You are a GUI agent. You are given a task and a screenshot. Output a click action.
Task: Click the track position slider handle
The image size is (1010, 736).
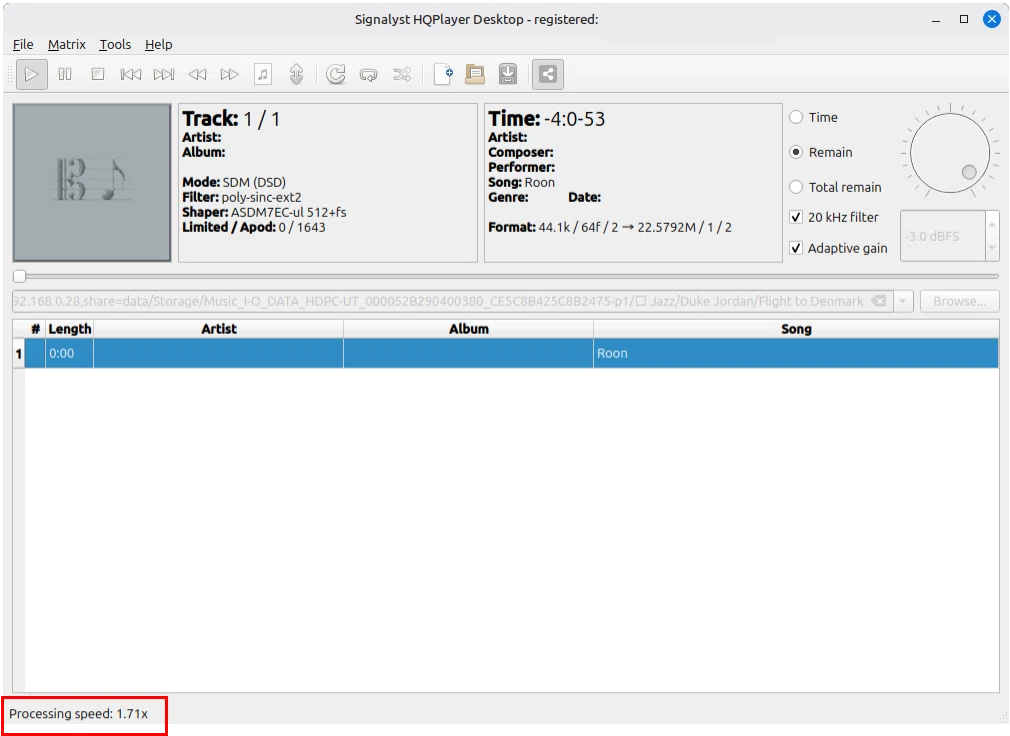tap(19, 276)
